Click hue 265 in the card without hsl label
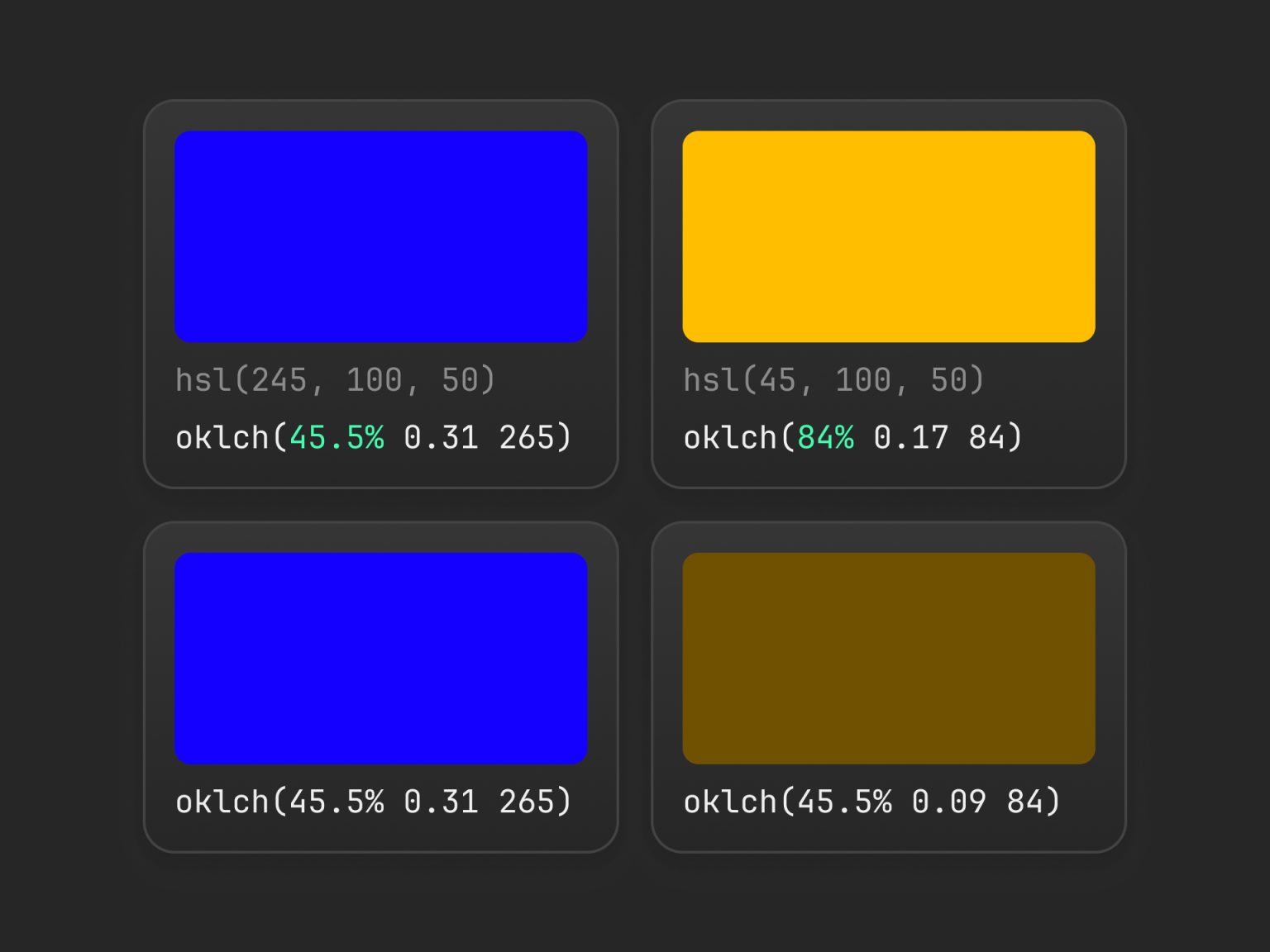Viewport: 1270px width, 952px height. tap(527, 802)
